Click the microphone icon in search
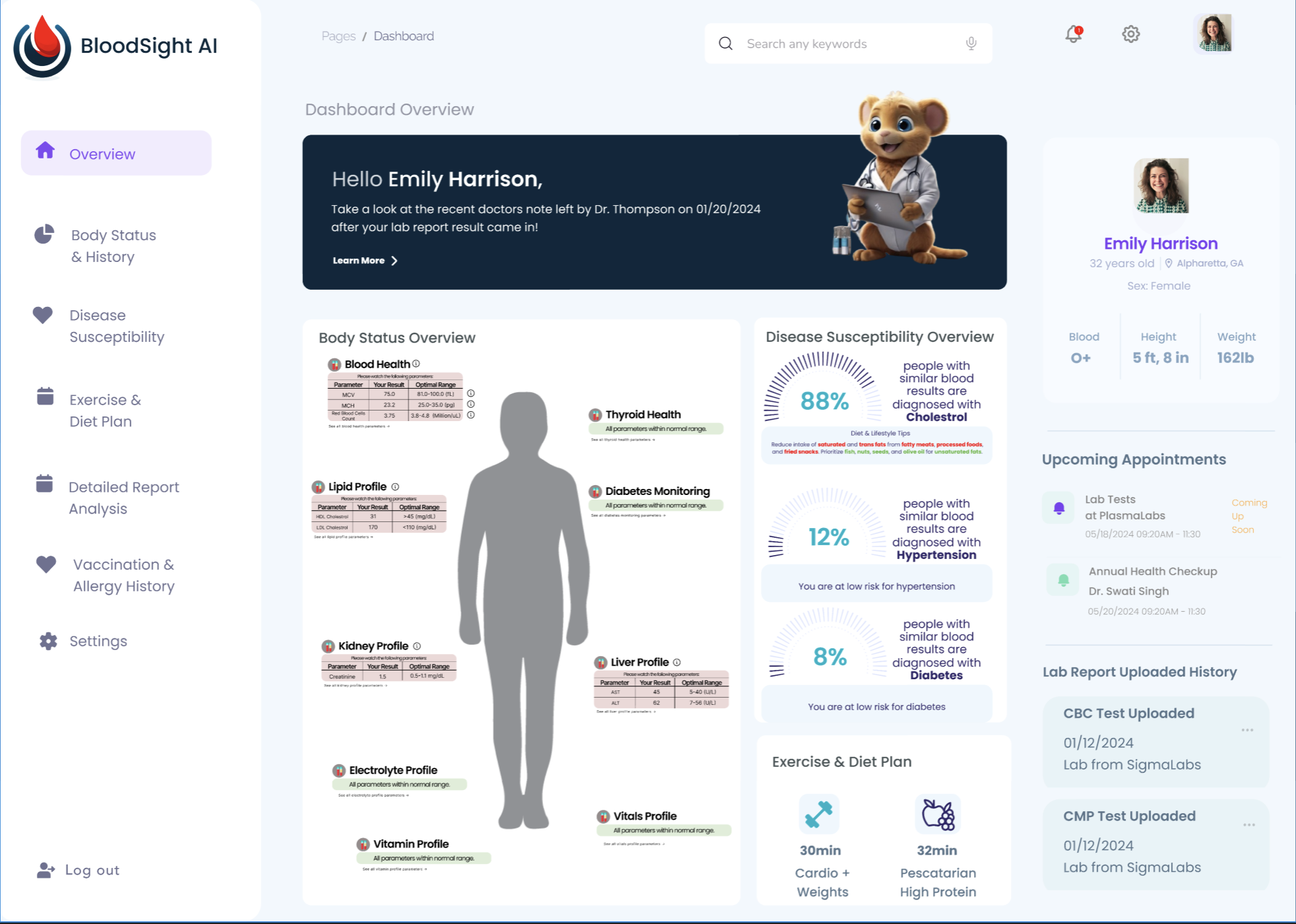 click(x=971, y=44)
